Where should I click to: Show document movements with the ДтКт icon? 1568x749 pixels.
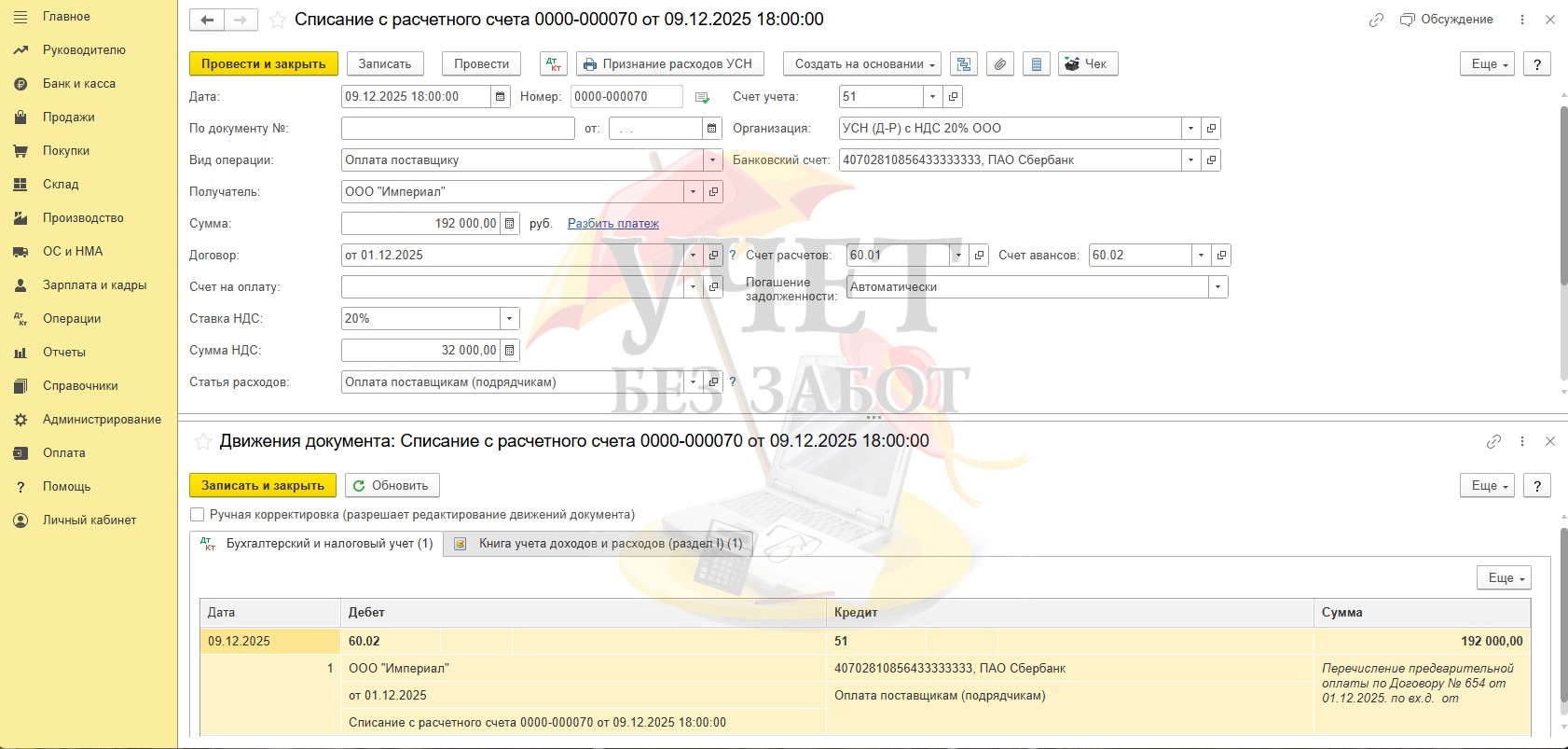(554, 63)
